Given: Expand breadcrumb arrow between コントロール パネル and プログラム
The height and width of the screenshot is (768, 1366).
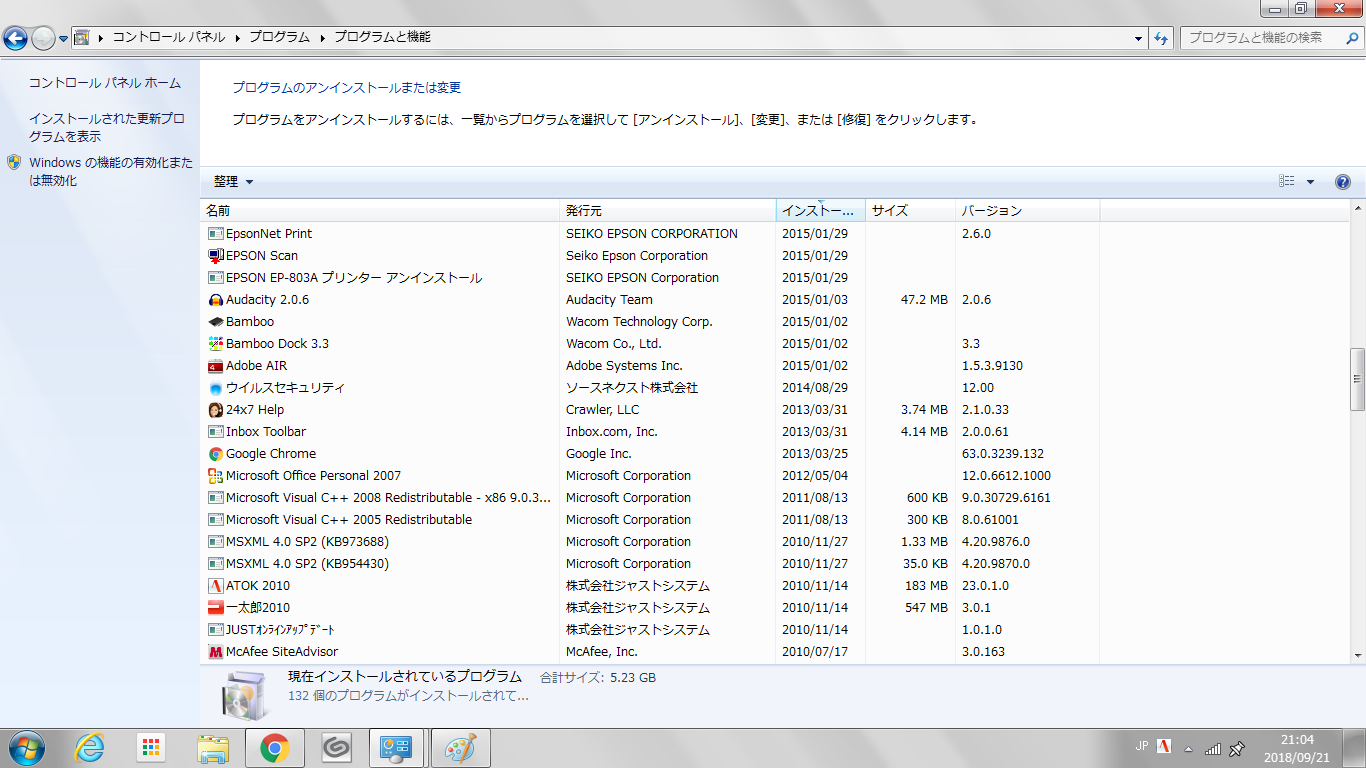Looking at the screenshot, I should click(238, 38).
